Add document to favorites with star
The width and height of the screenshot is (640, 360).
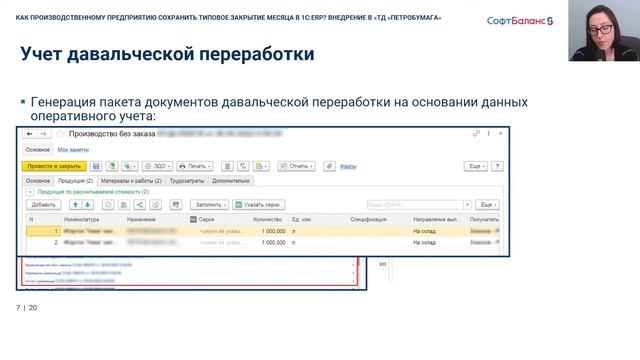[x=61, y=134]
